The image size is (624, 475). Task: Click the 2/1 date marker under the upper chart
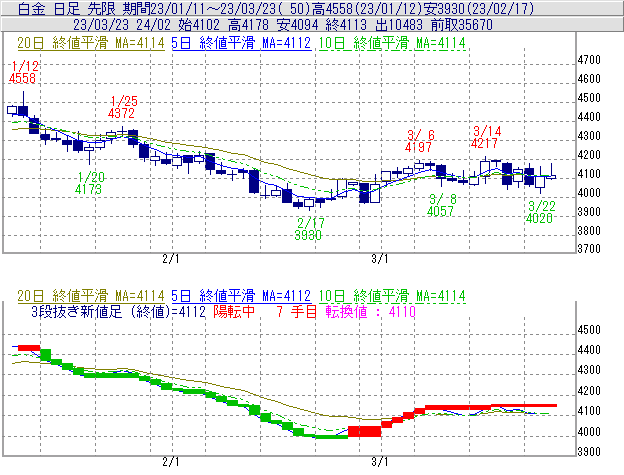coord(171,259)
